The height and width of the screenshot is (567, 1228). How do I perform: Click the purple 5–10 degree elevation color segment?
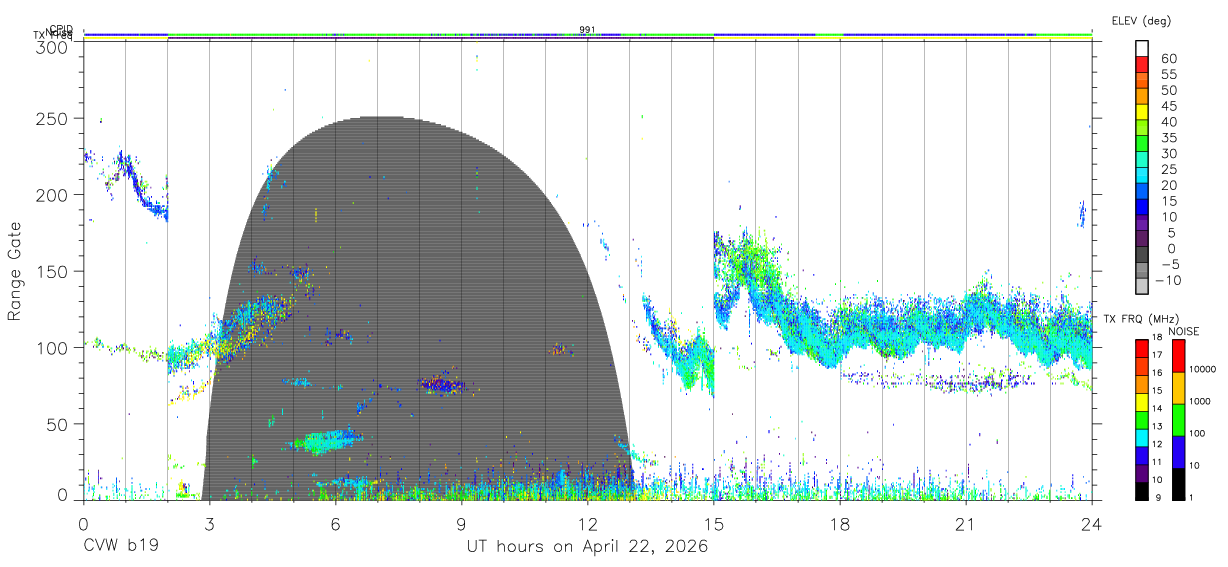pyautogui.click(x=1142, y=223)
